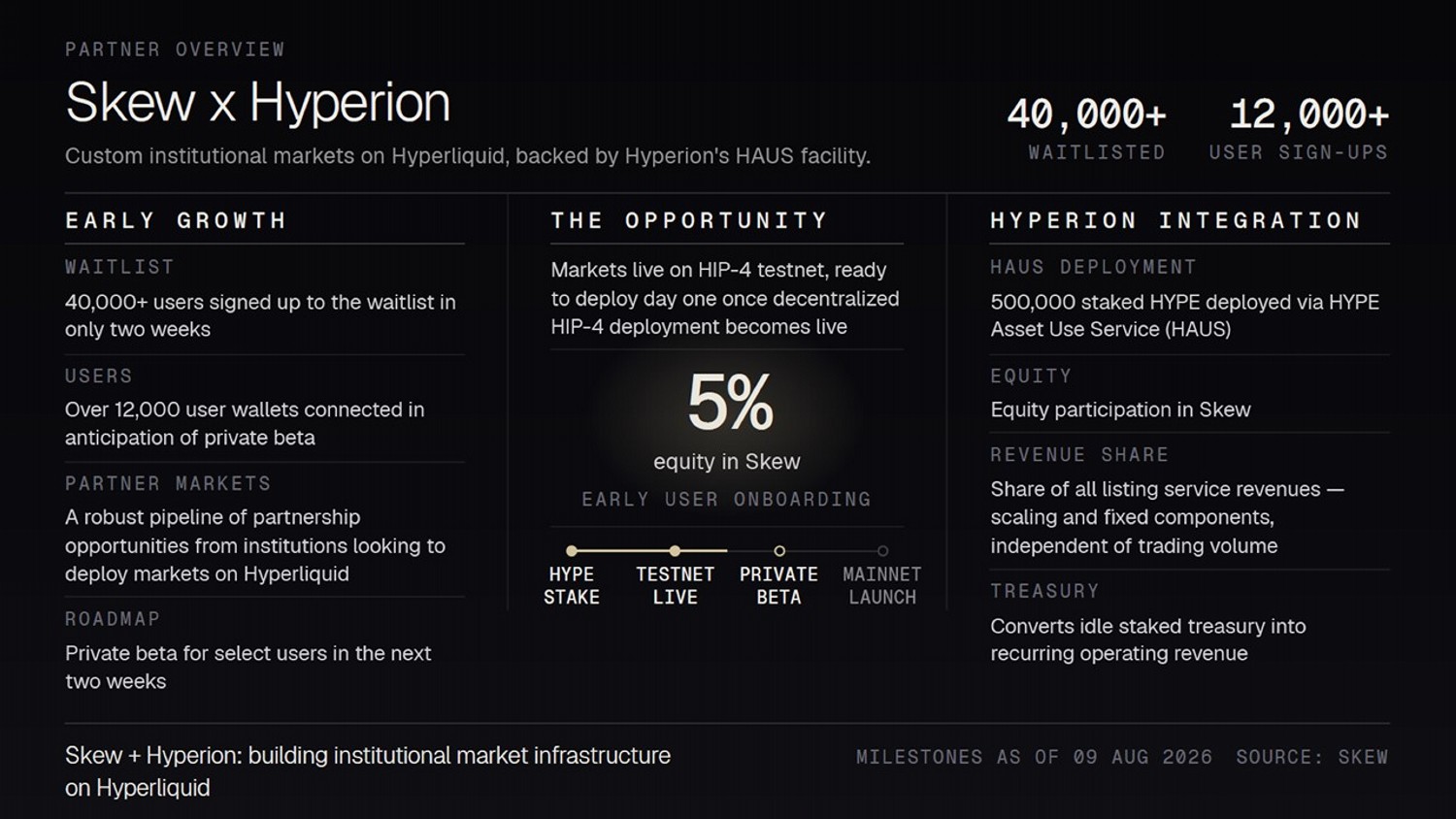Click the HYPERION INTEGRATION heading
Screen dimensions: 1456x819
[1175, 220]
